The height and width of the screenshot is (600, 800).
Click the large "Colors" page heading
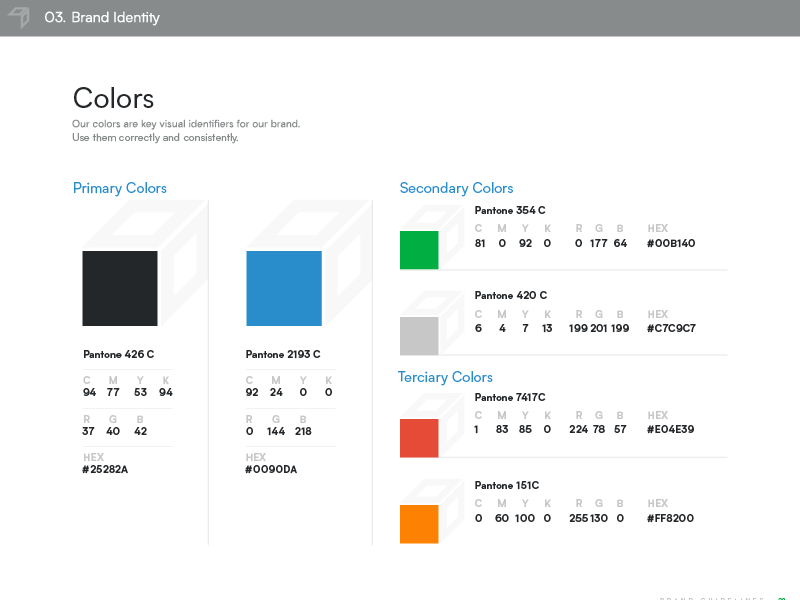(113, 98)
